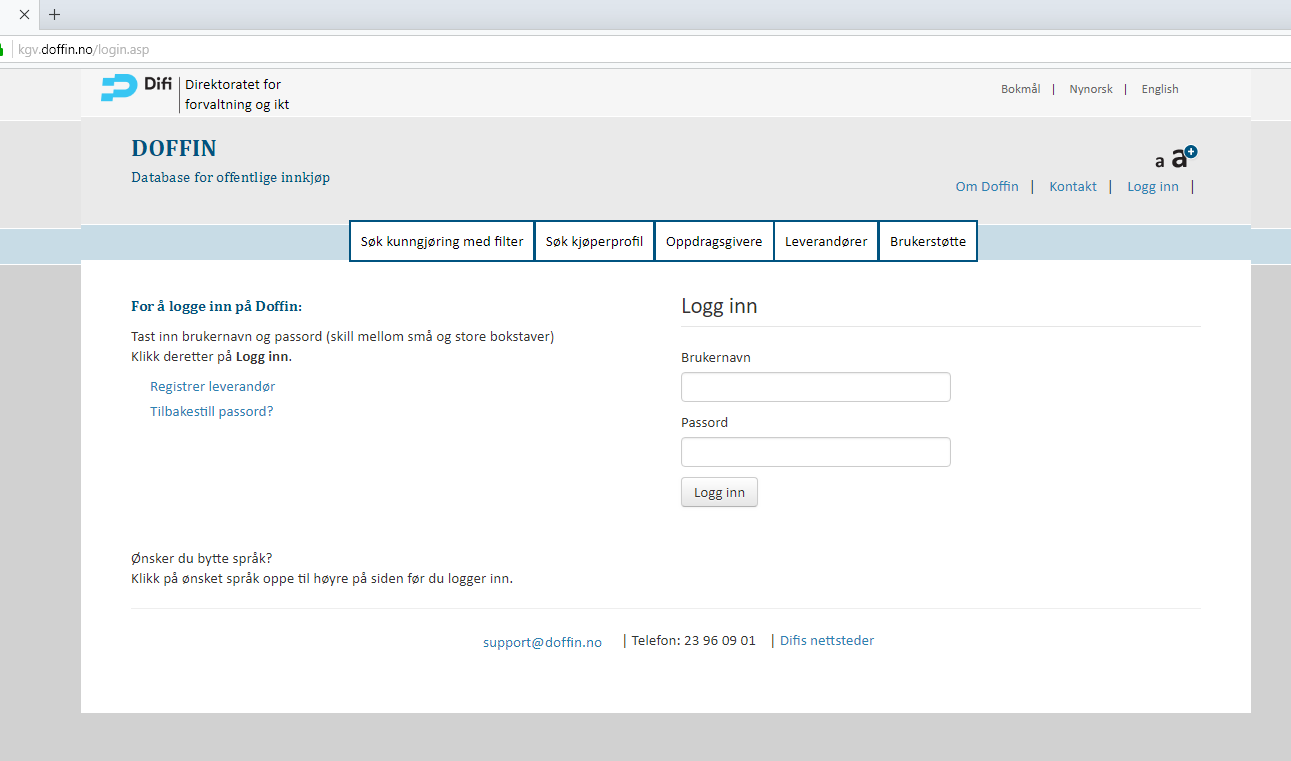Focus the Passord input field

pyautogui.click(x=816, y=452)
